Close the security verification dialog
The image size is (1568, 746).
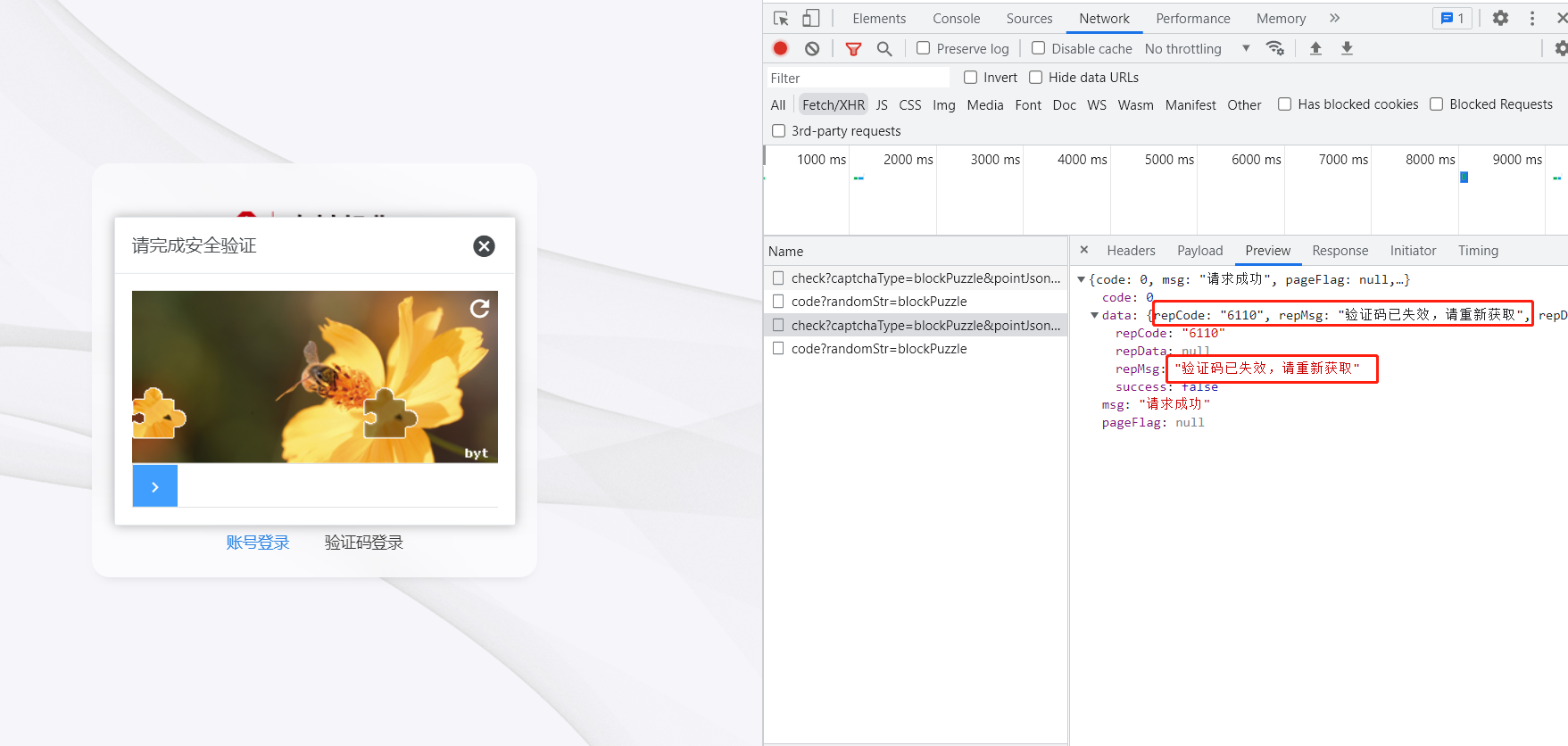484,246
